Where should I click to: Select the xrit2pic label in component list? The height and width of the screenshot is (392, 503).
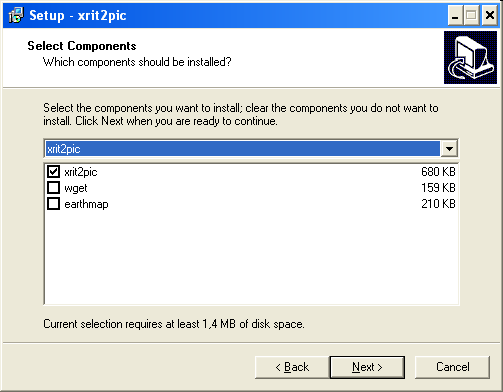[x=81, y=172]
